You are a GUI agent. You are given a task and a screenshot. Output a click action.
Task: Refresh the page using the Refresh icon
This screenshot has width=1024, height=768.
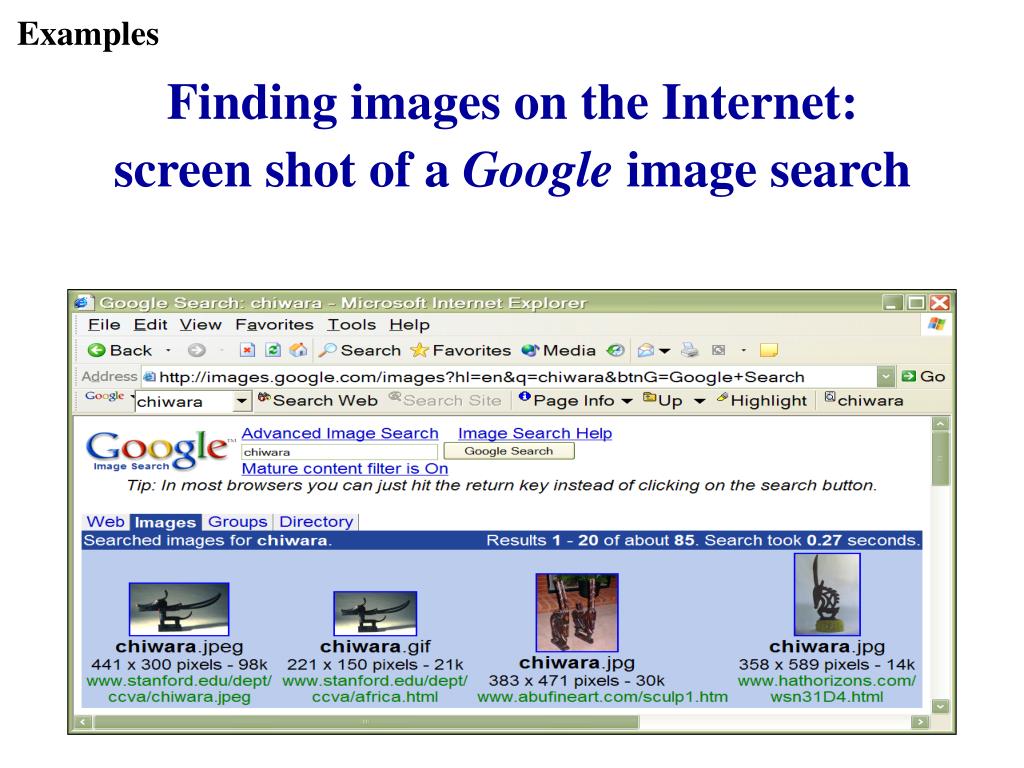pos(273,351)
